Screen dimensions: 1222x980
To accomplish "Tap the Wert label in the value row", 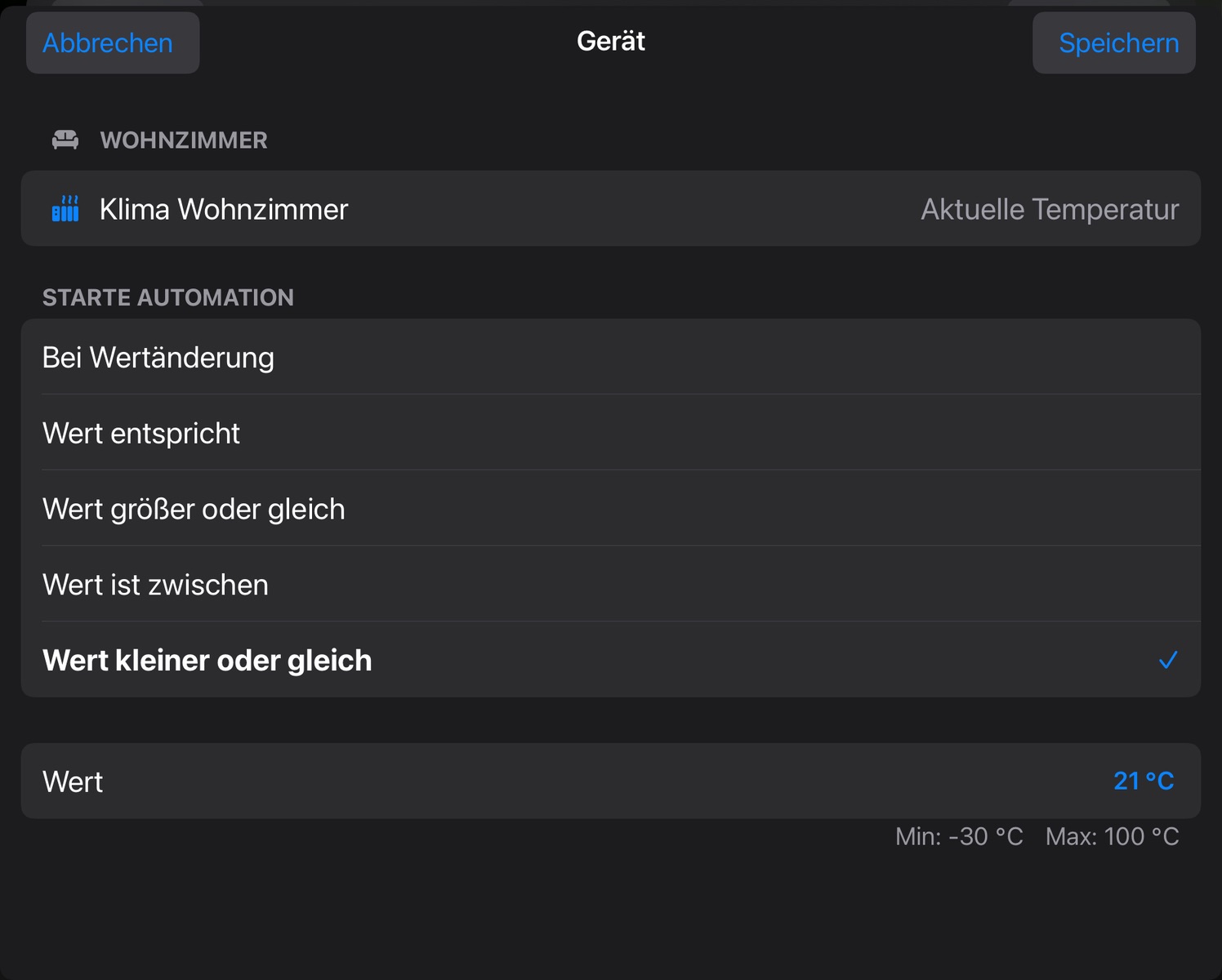I will click(73, 782).
